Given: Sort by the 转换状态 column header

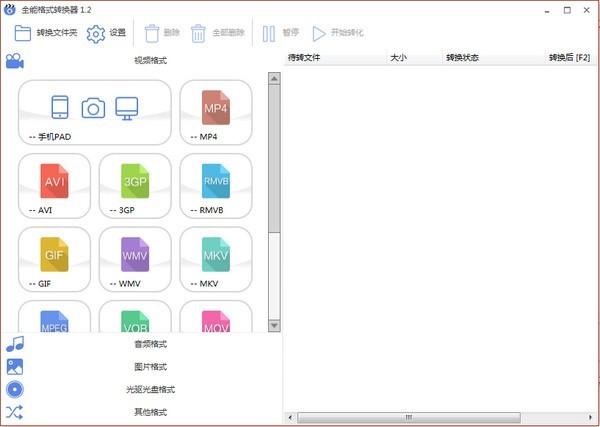Looking at the screenshot, I should pyautogui.click(x=494, y=58).
